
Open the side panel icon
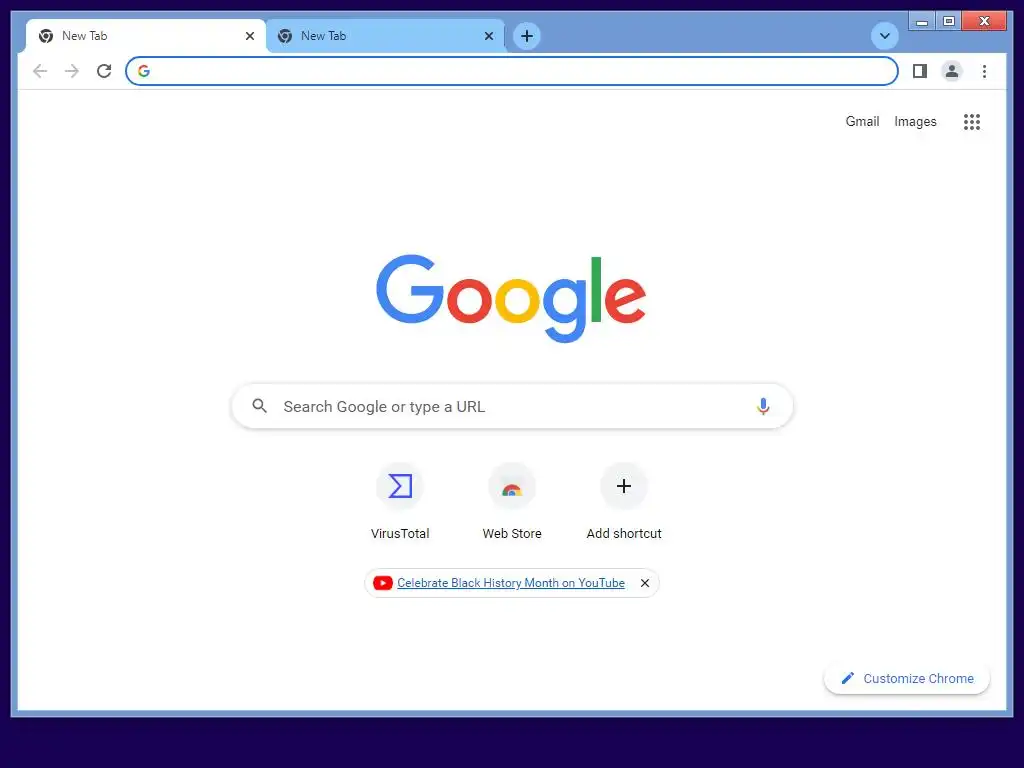[920, 71]
